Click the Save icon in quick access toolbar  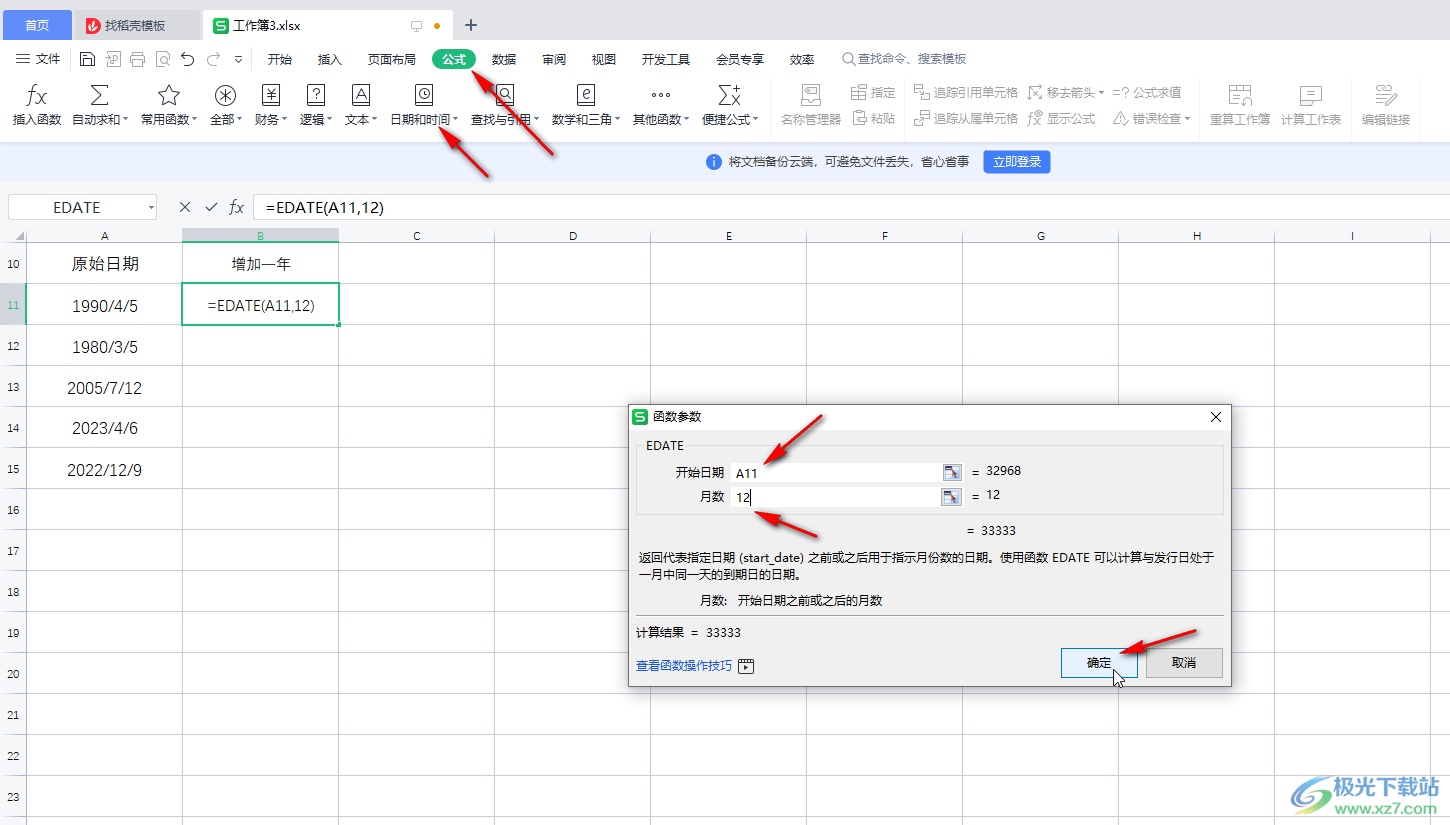point(87,60)
